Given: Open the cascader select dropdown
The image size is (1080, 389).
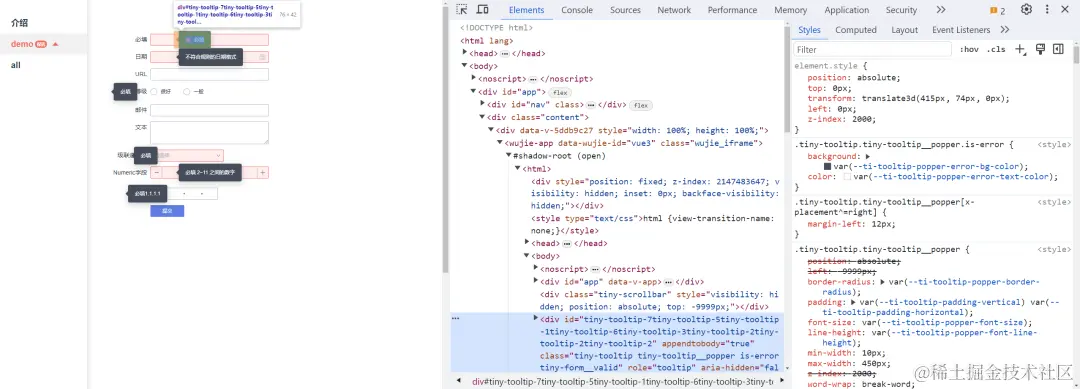Looking at the screenshot, I should pos(187,156).
